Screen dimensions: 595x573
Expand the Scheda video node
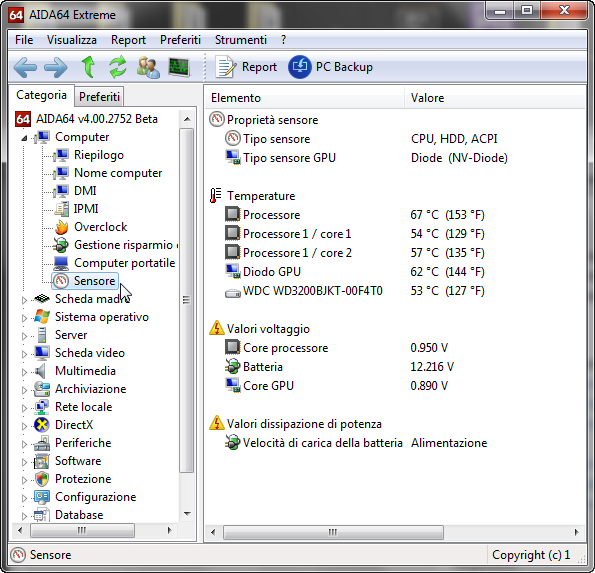(x=24, y=354)
